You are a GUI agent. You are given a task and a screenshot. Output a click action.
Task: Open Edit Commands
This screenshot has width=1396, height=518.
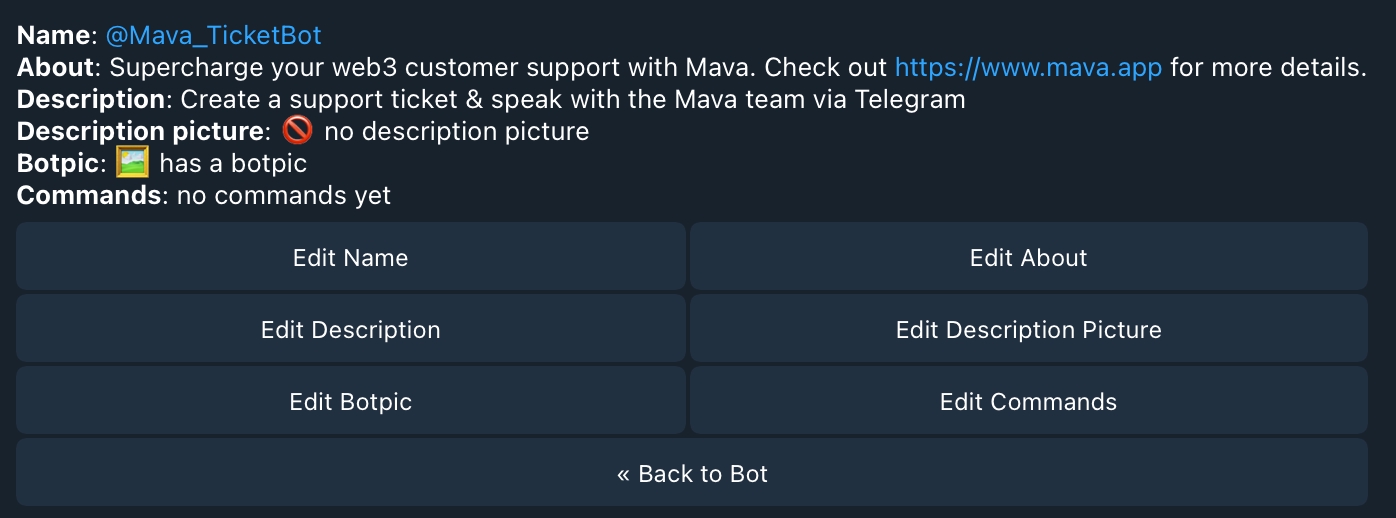1028,402
